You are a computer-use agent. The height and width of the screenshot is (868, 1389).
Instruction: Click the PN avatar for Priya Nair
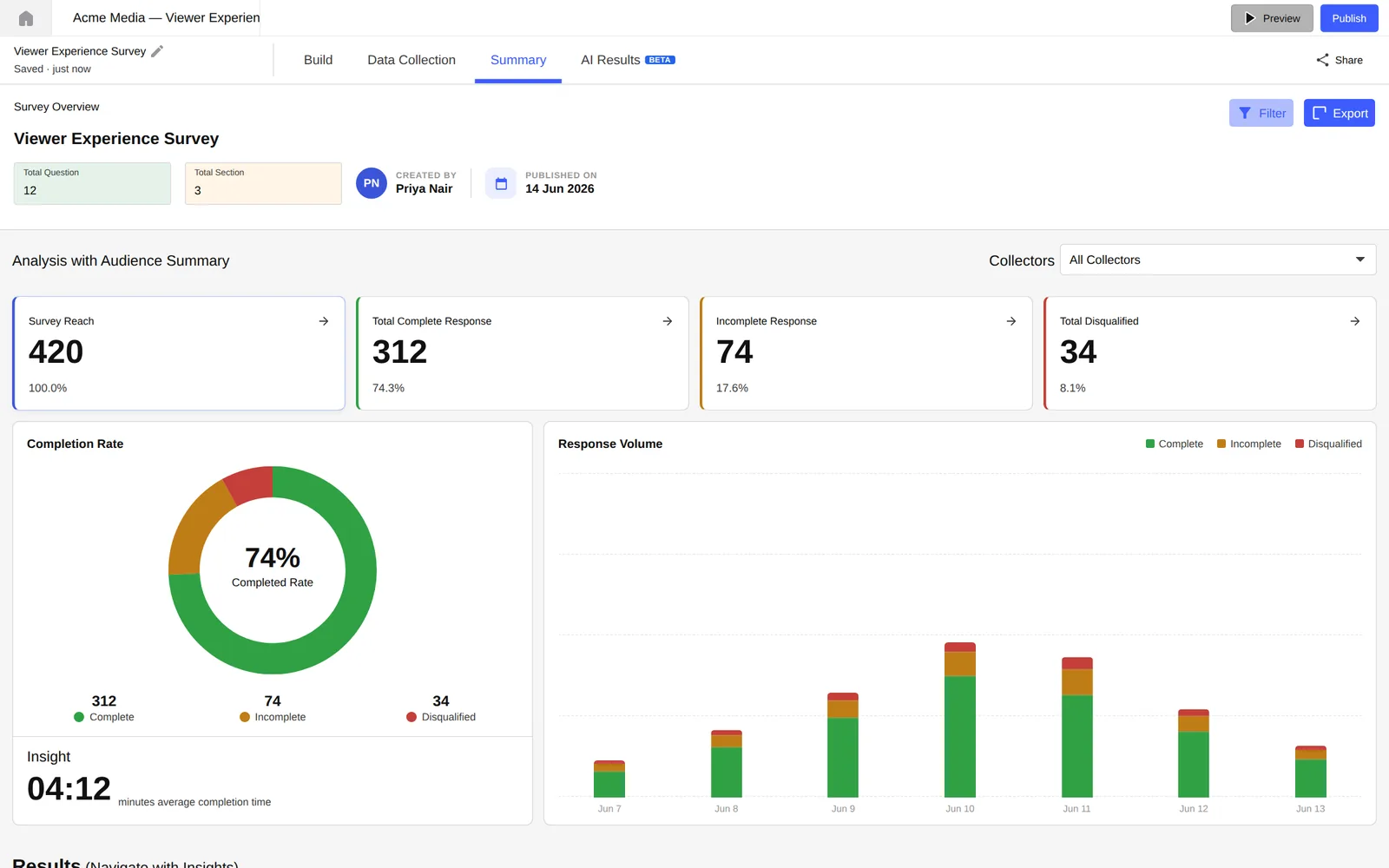click(372, 183)
